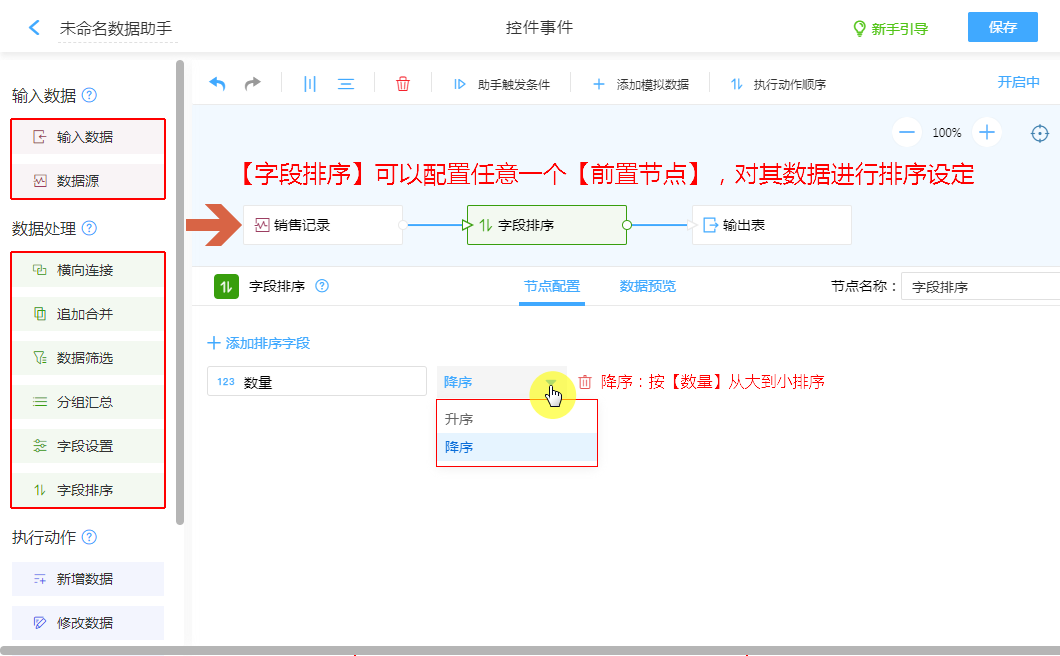Image resolution: width=1060 pixels, height=656 pixels.
Task: Click the undo arrow icon
Action: pos(217,84)
